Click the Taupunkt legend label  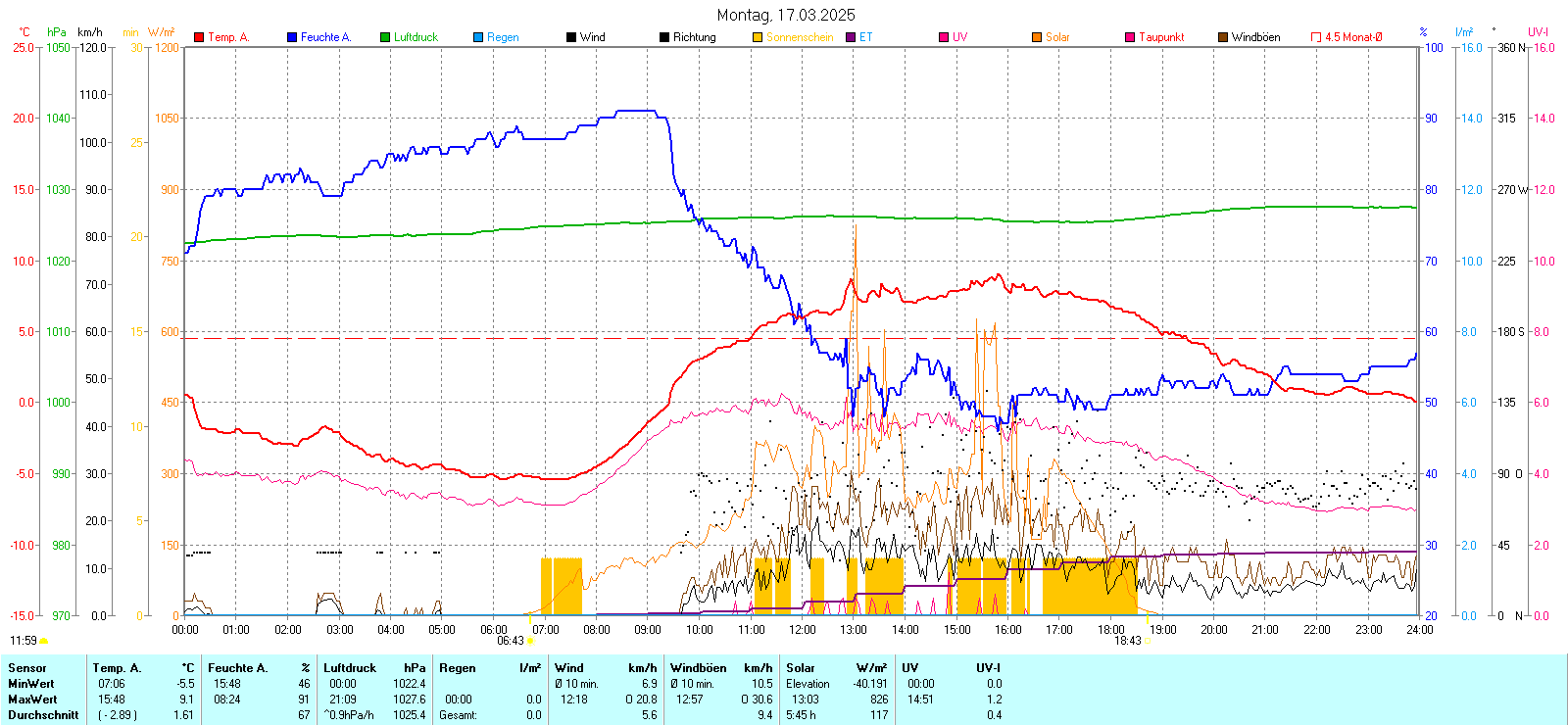(1161, 37)
